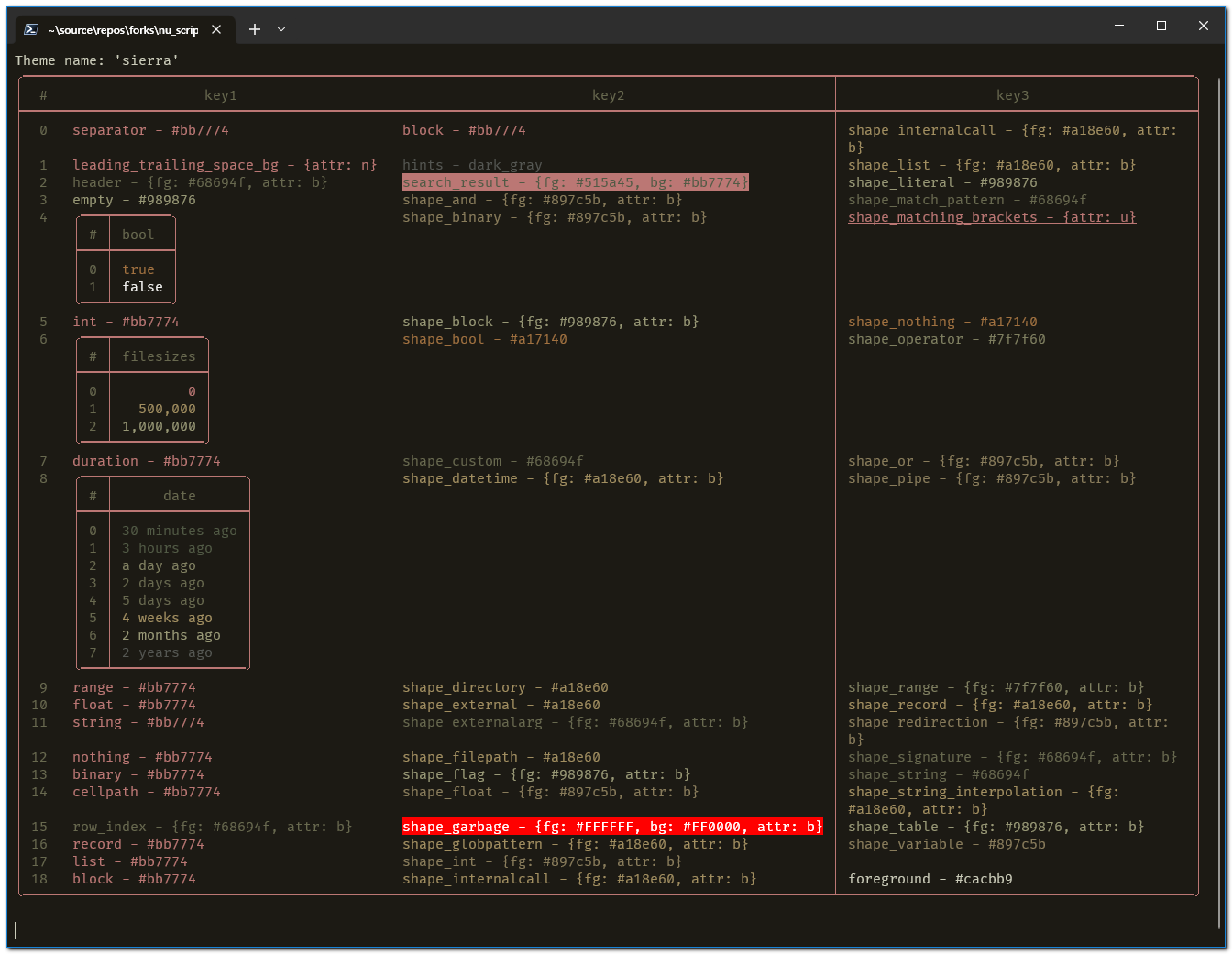Viewport: 1232px width, 954px height.
Task: Click the leading_trailing_space_bg row
Action: [x=225, y=165]
